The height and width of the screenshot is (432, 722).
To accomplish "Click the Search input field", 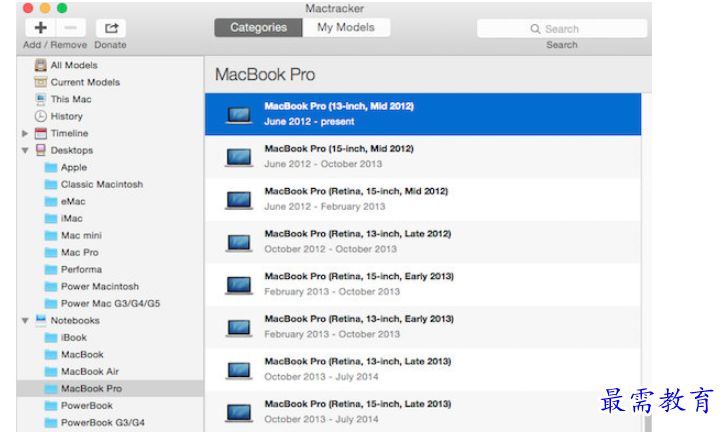I will pos(562,29).
